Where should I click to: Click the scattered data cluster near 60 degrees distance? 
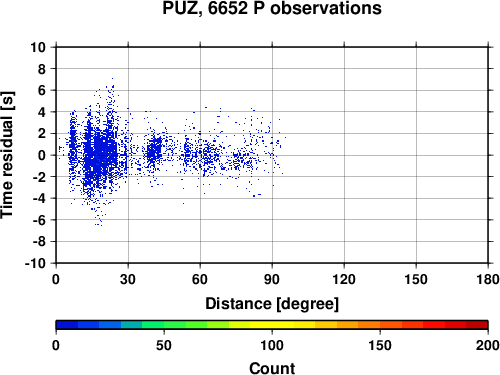[x=202, y=155]
